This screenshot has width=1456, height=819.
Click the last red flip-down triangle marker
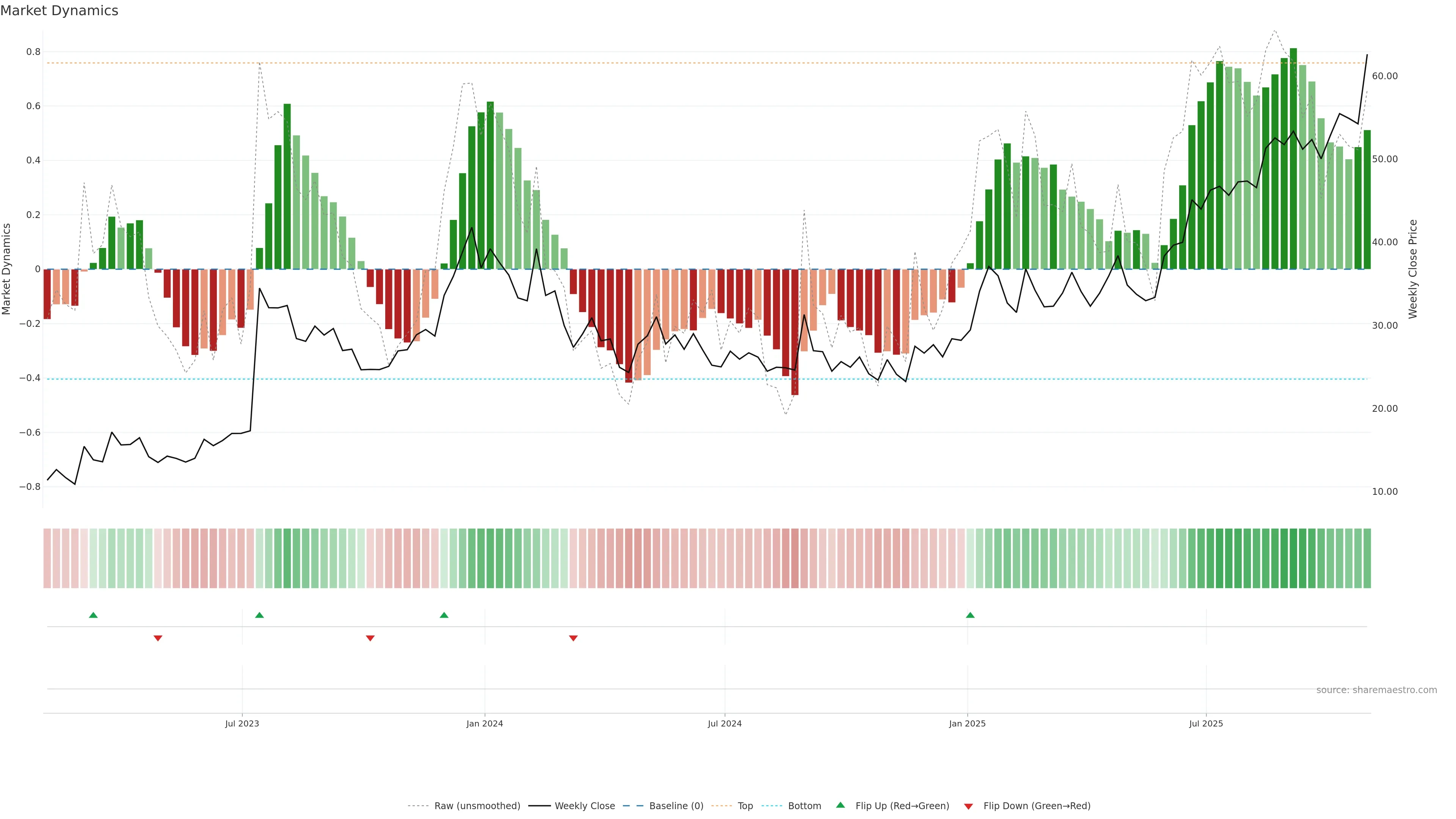click(x=573, y=638)
